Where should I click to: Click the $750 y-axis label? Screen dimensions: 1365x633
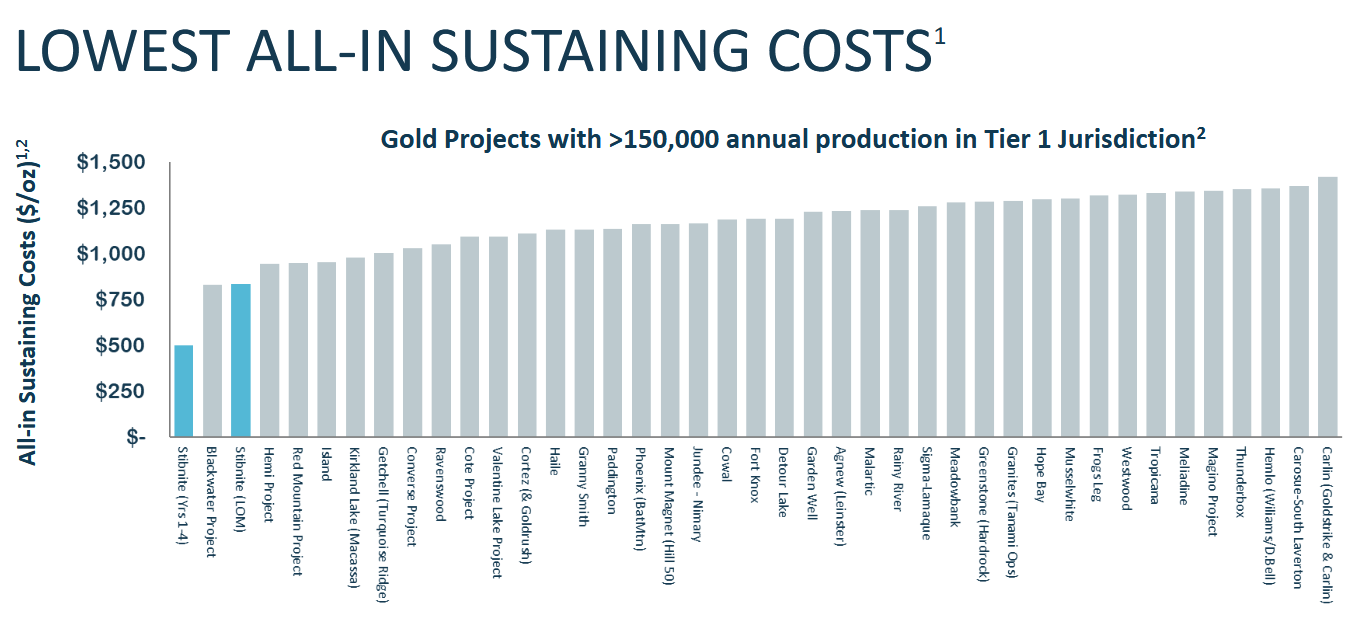click(119, 300)
